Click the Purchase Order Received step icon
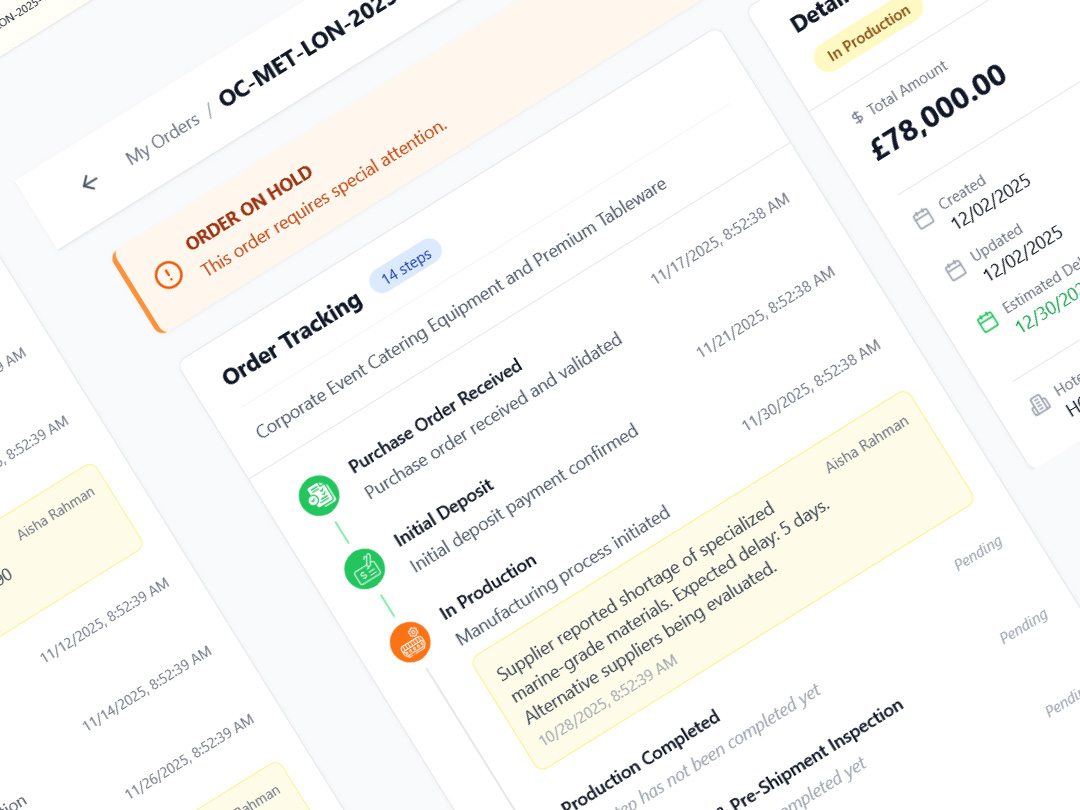 320,493
